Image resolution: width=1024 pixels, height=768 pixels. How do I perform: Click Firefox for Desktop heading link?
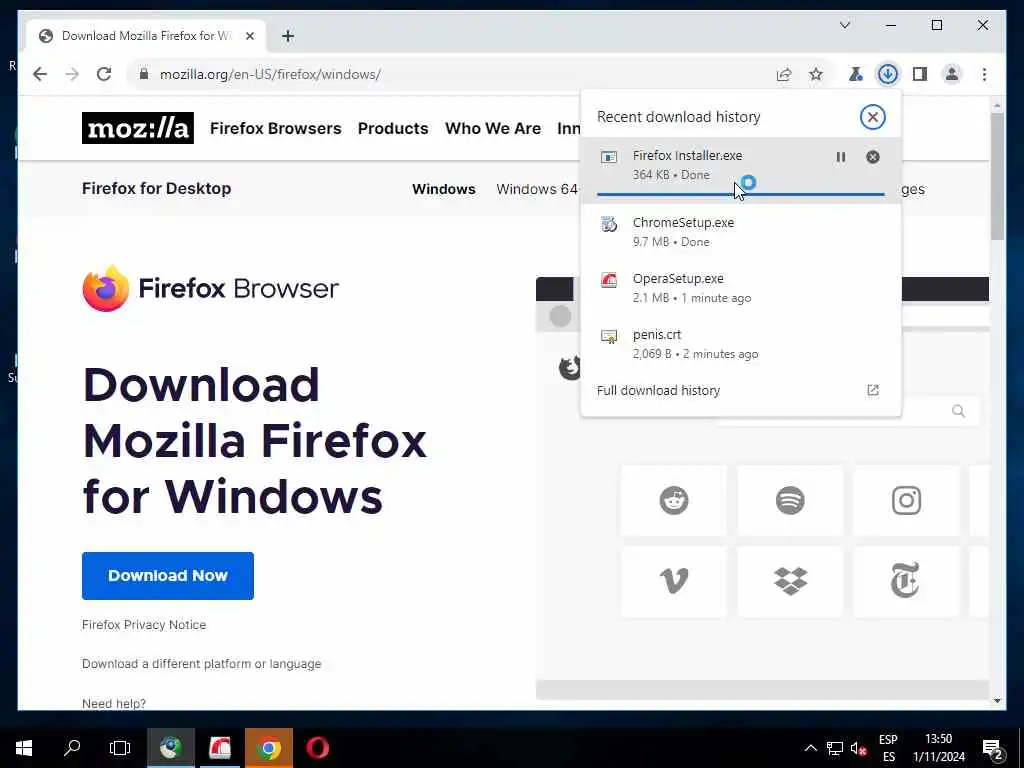point(157,188)
